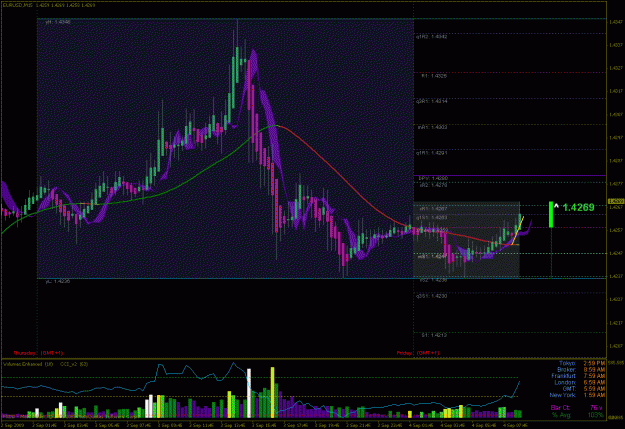Click the London 6:59 AM clock entry
This screenshot has width=625, height=429.
click(580, 382)
